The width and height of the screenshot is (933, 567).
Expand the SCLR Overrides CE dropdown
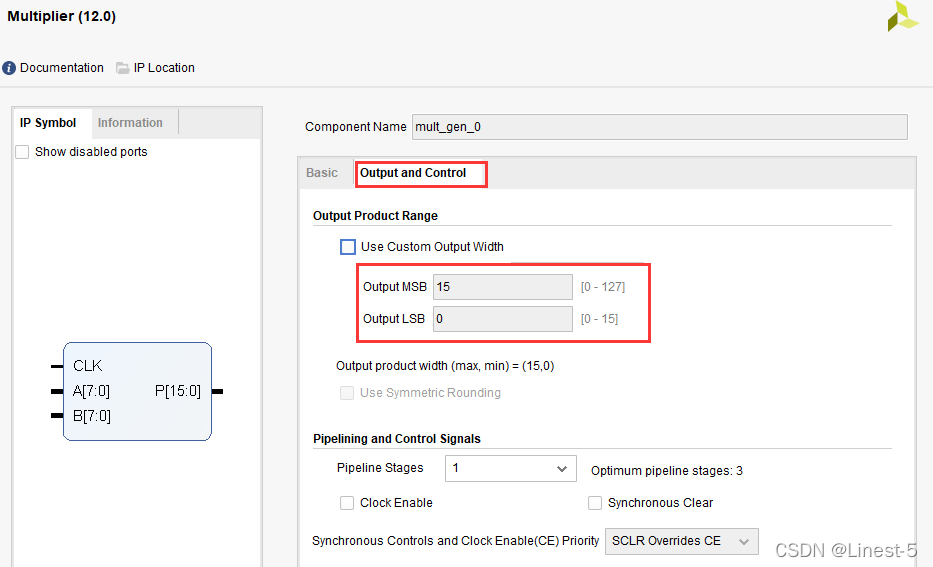tap(681, 541)
